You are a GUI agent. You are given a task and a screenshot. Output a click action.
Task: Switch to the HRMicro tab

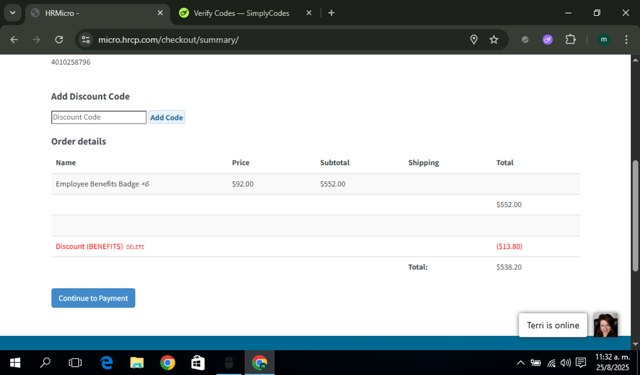pyautogui.click(x=98, y=13)
